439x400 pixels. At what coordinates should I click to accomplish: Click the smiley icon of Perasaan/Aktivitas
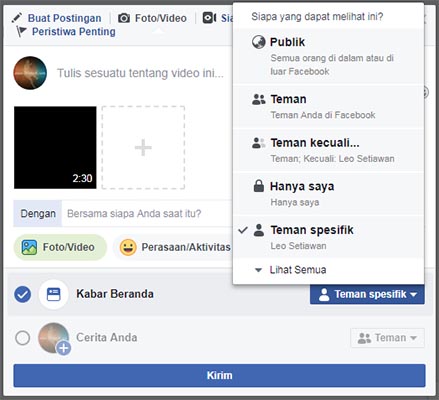click(128, 248)
